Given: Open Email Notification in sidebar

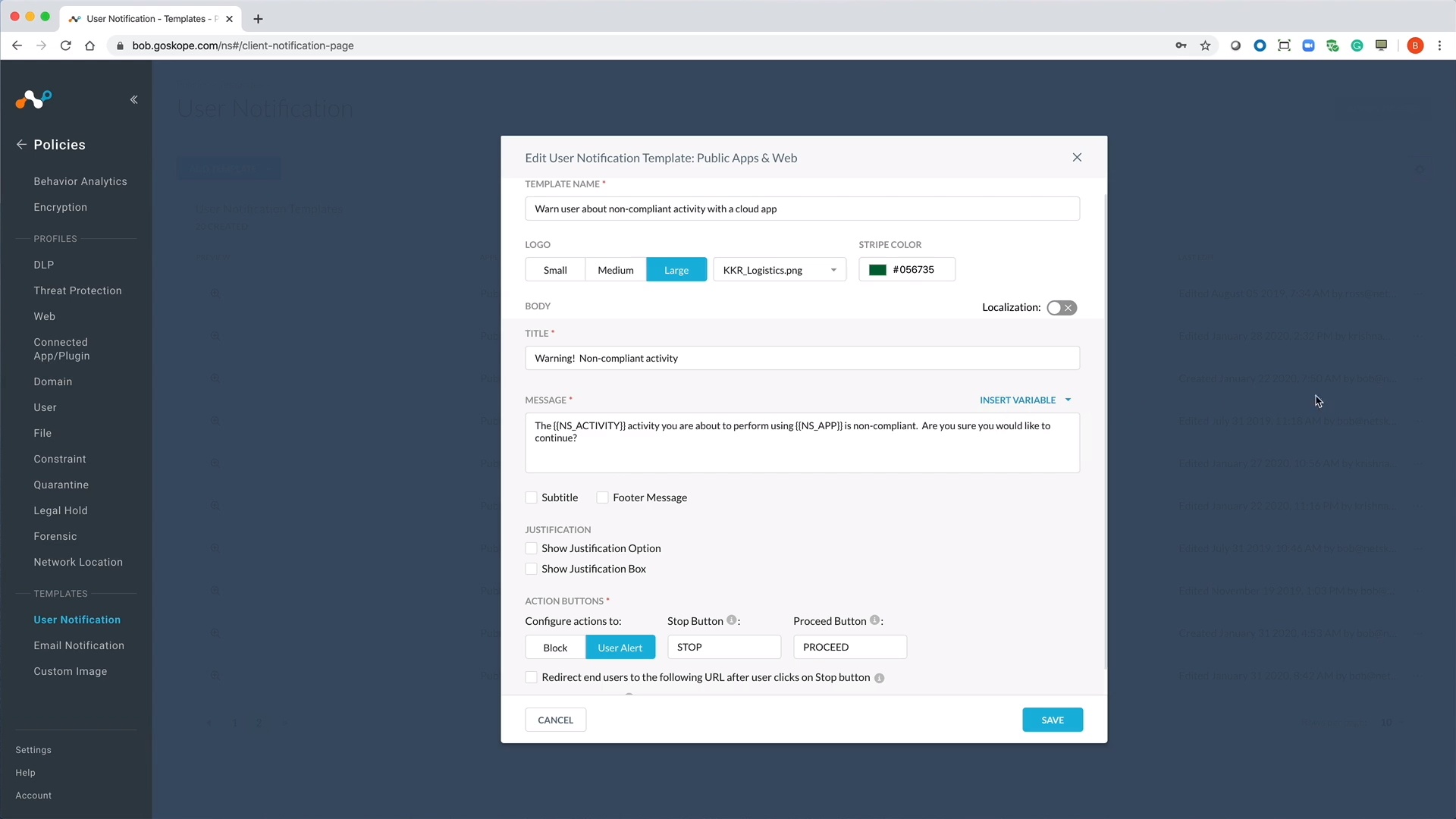Looking at the screenshot, I should click(x=79, y=645).
